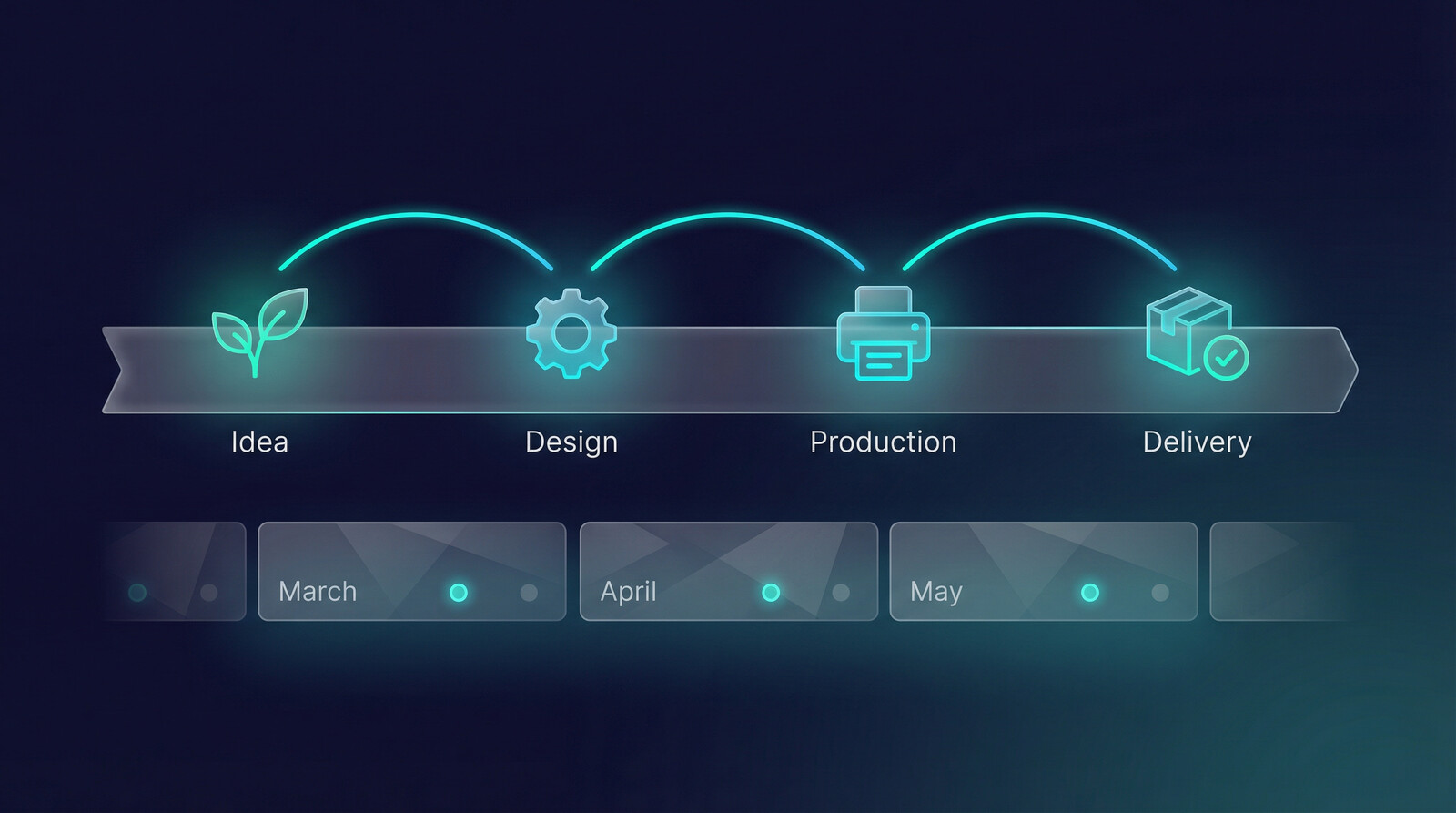Select the gray dot in May card
Screen dimensions: 1456x813
pyautogui.click(x=1160, y=593)
